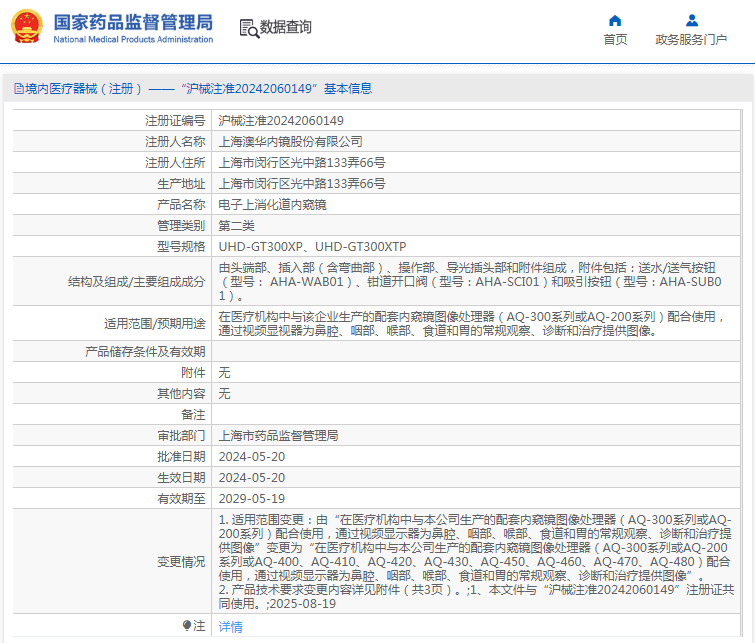Click the 数据查询 magnifier document icon
The image size is (755, 643).
coord(249,28)
